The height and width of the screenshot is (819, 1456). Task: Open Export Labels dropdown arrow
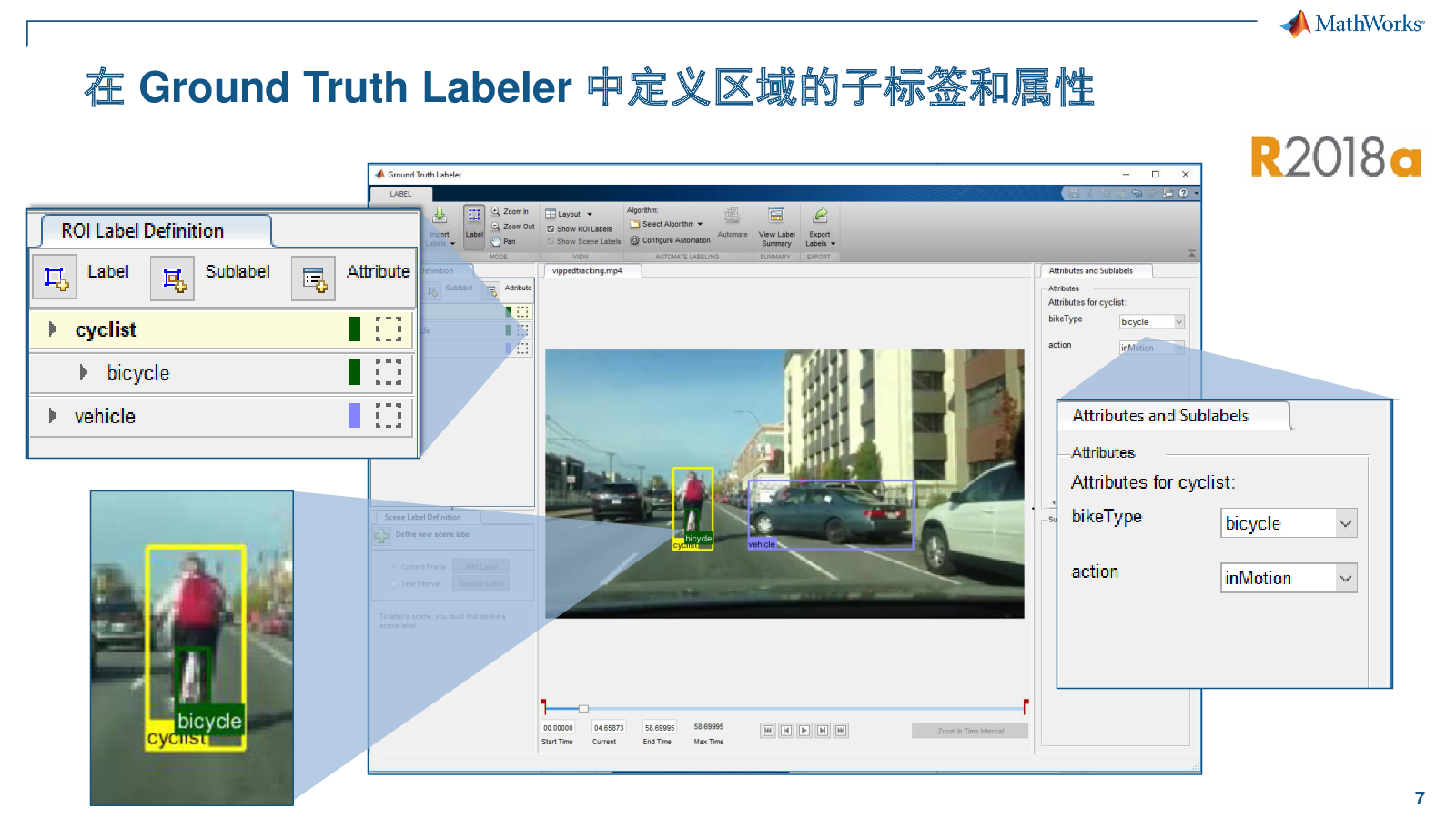833,244
